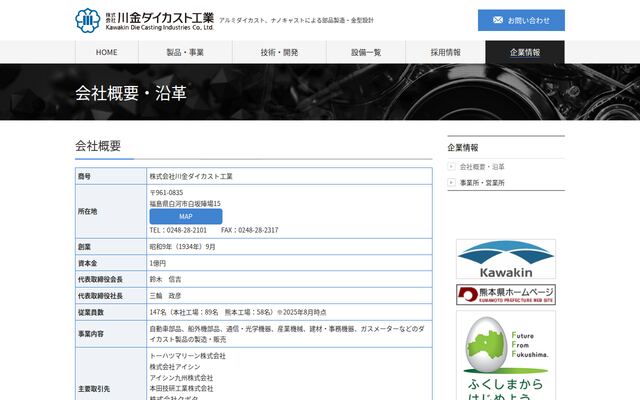Click the chairman name 鈴木 信吉
640x400 pixels.
click(x=165, y=280)
